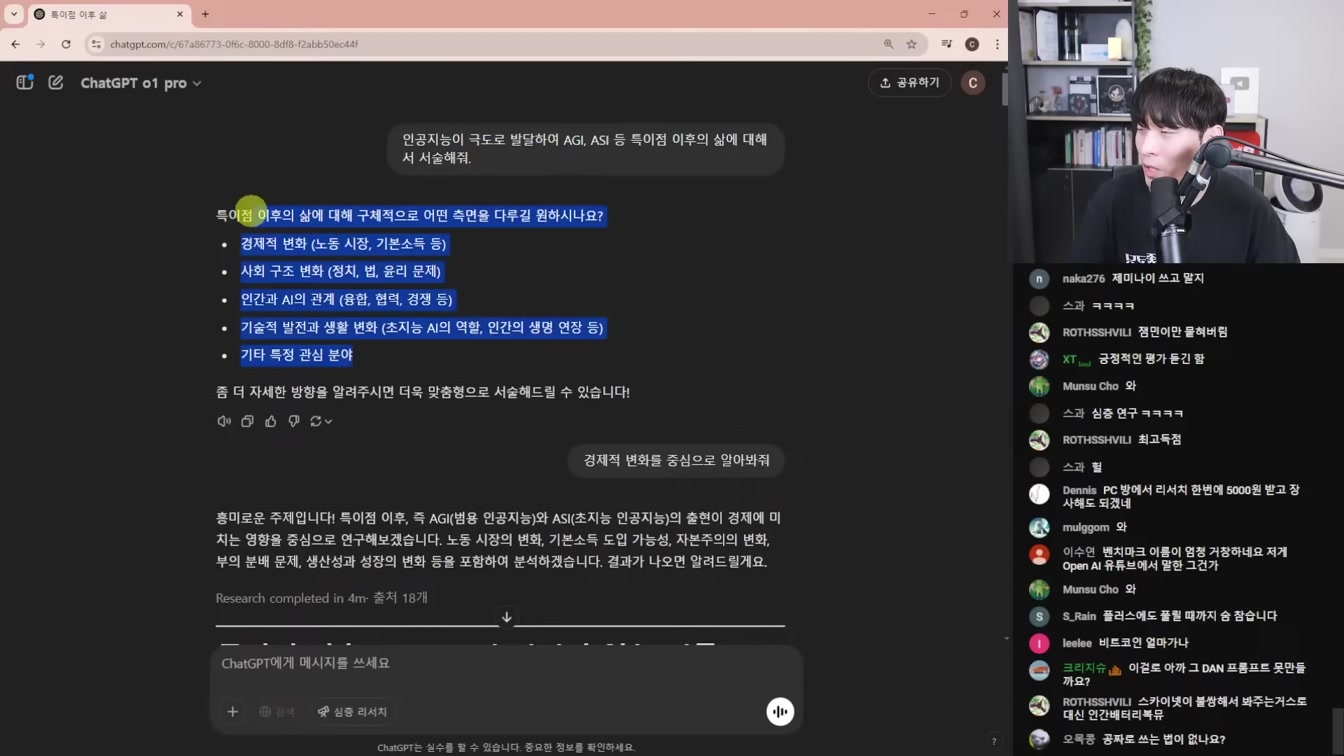Click the zoom magnifier icon in address bar
1344x756 pixels.
(888, 44)
